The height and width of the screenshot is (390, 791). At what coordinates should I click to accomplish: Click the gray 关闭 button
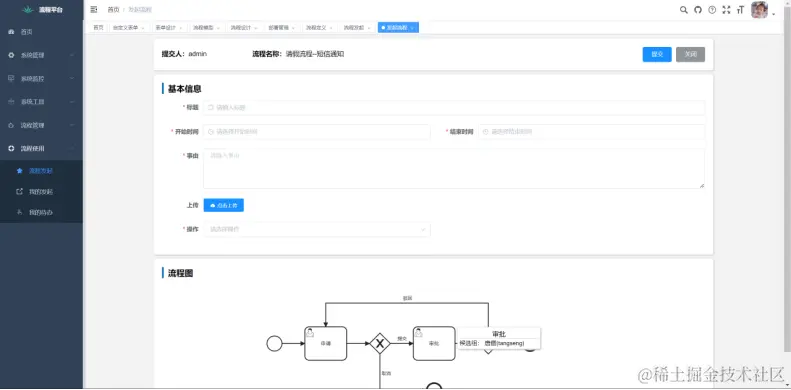(x=690, y=54)
